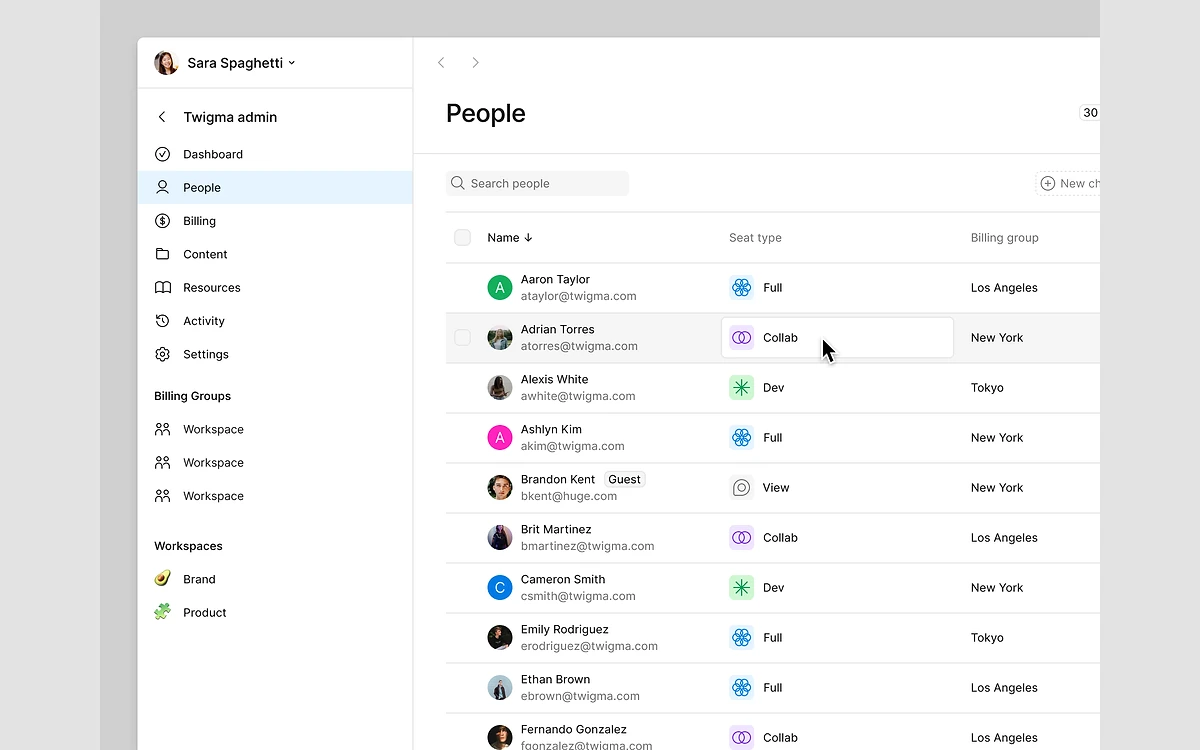1200x750 pixels.
Task: Click the avocado Brand workspace icon
Action: pos(162,578)
